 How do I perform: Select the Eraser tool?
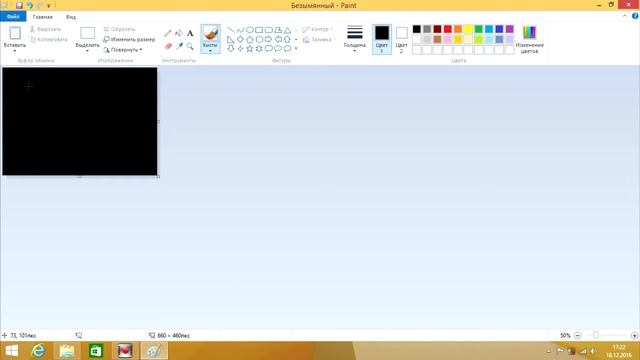tap(168, 47)
